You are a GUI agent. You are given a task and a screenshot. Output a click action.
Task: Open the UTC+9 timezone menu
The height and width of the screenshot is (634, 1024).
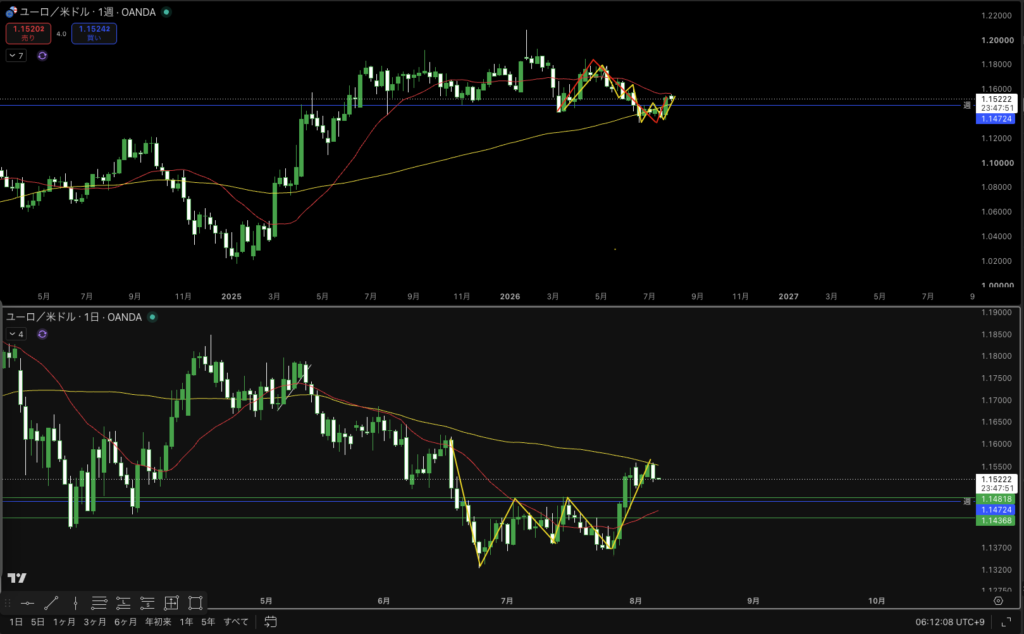tap(950, 622)
